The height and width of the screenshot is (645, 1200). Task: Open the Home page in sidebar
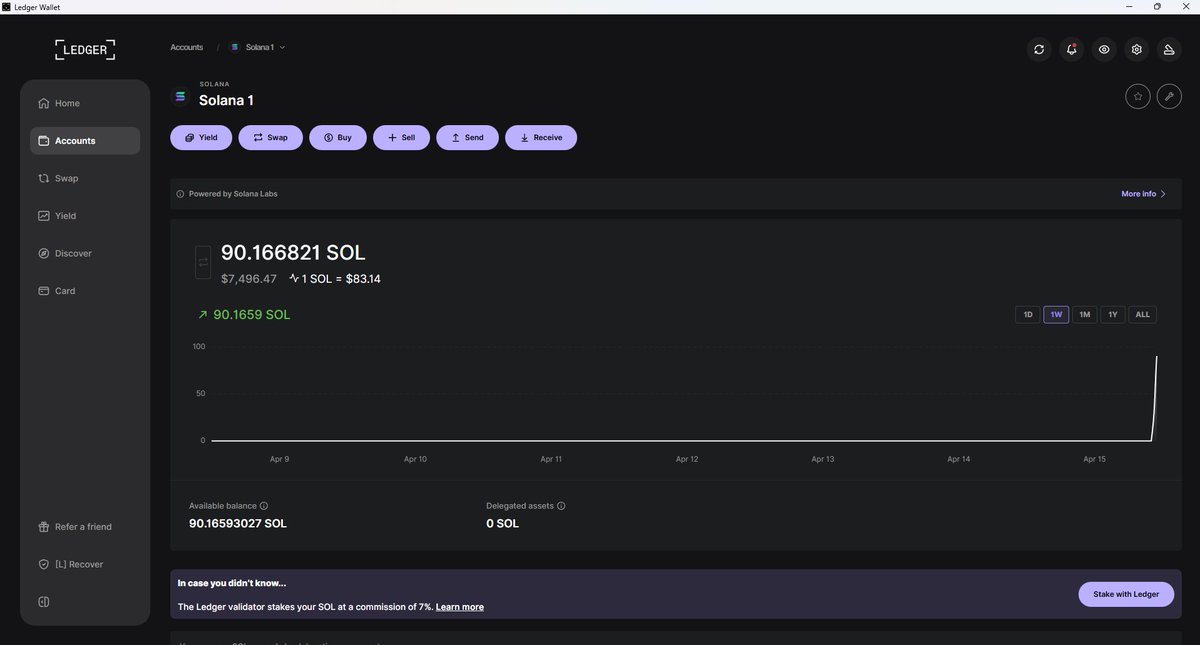point(85,103)
